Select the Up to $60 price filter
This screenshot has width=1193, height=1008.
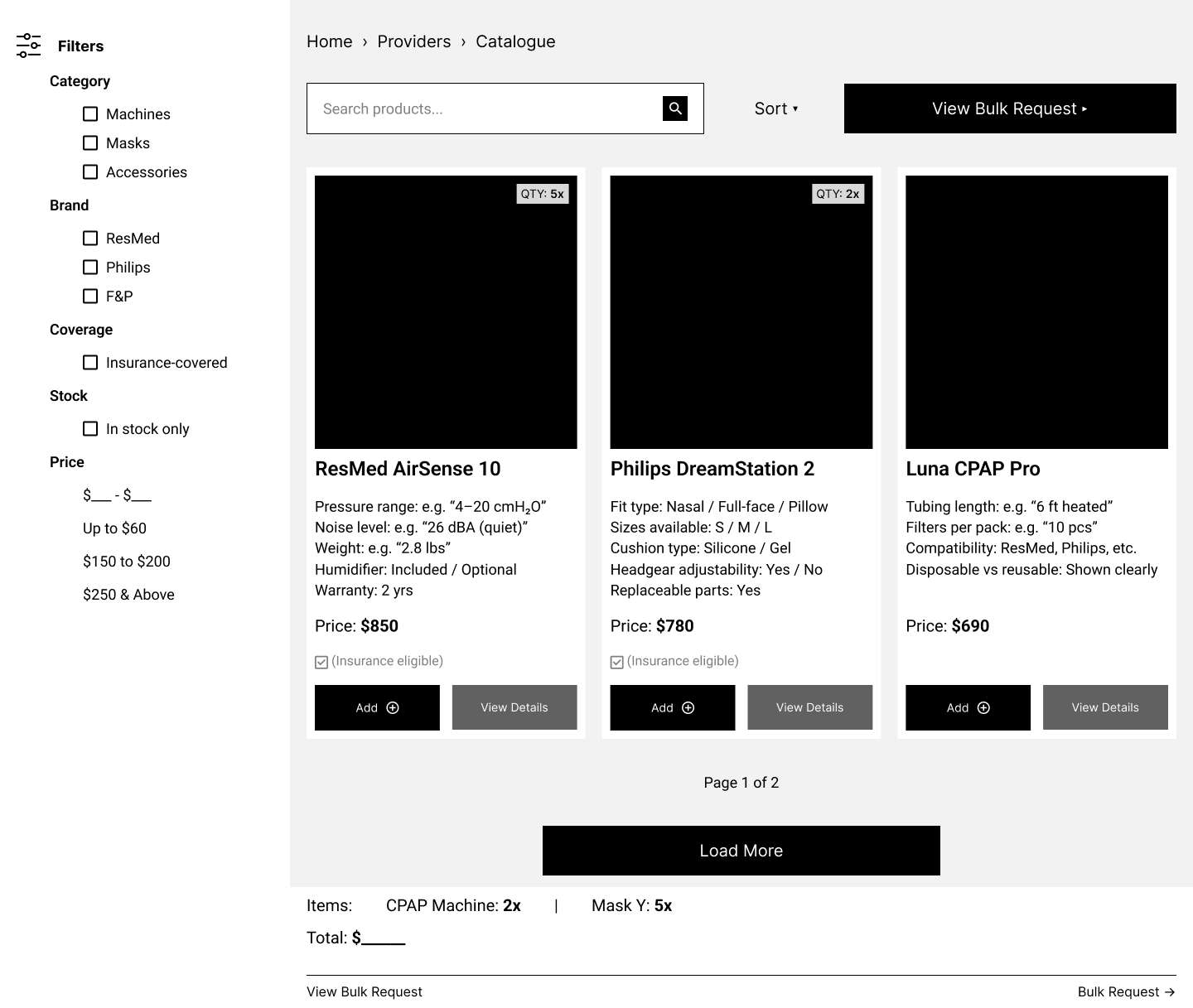tap(114, 528)
